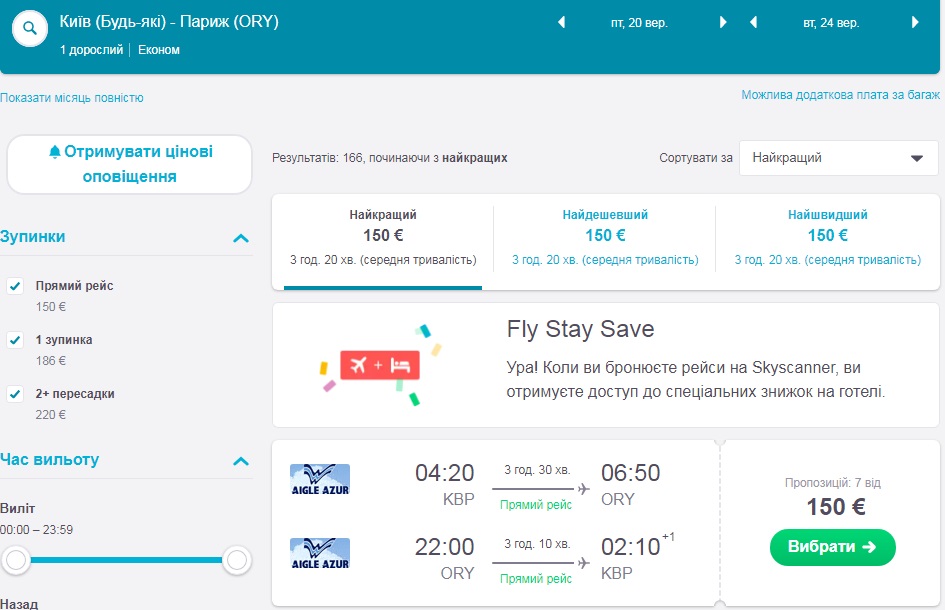Collapse the Час вильоту section
Image resolution: width=945 pixels, height=610 pixels.
point(240,461)
